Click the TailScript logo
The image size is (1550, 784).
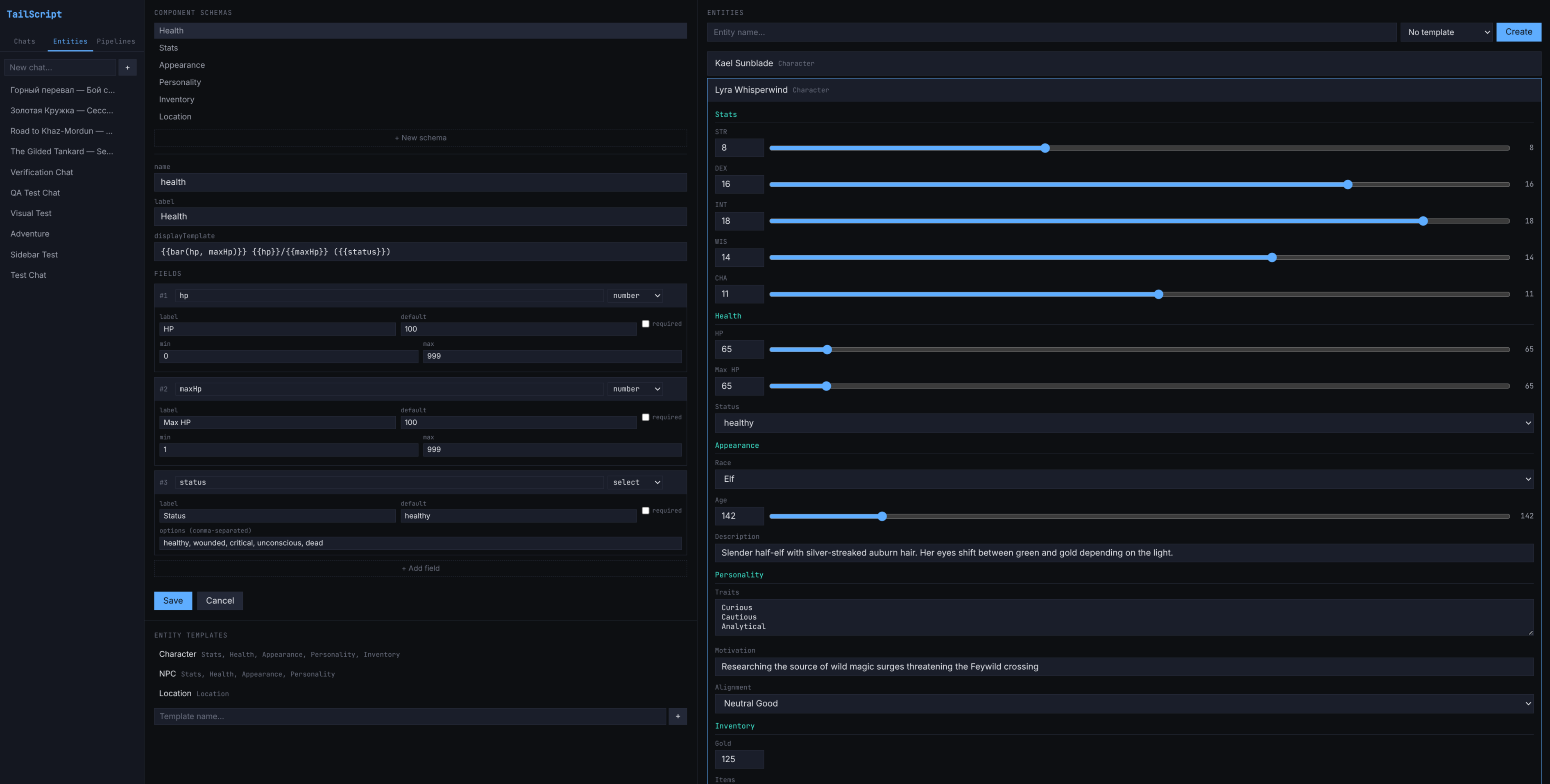click(34, 14)
